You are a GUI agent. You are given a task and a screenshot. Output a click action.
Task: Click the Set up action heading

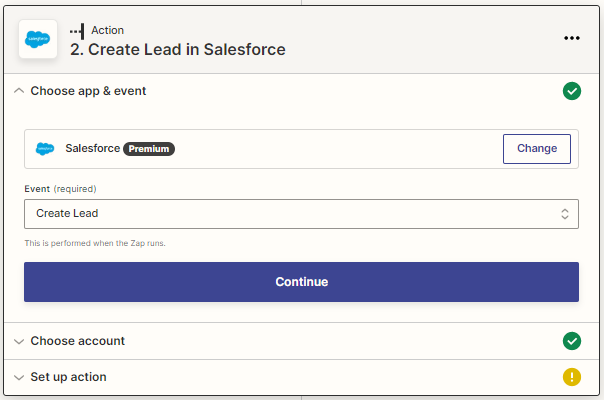[x=68, y=377]
